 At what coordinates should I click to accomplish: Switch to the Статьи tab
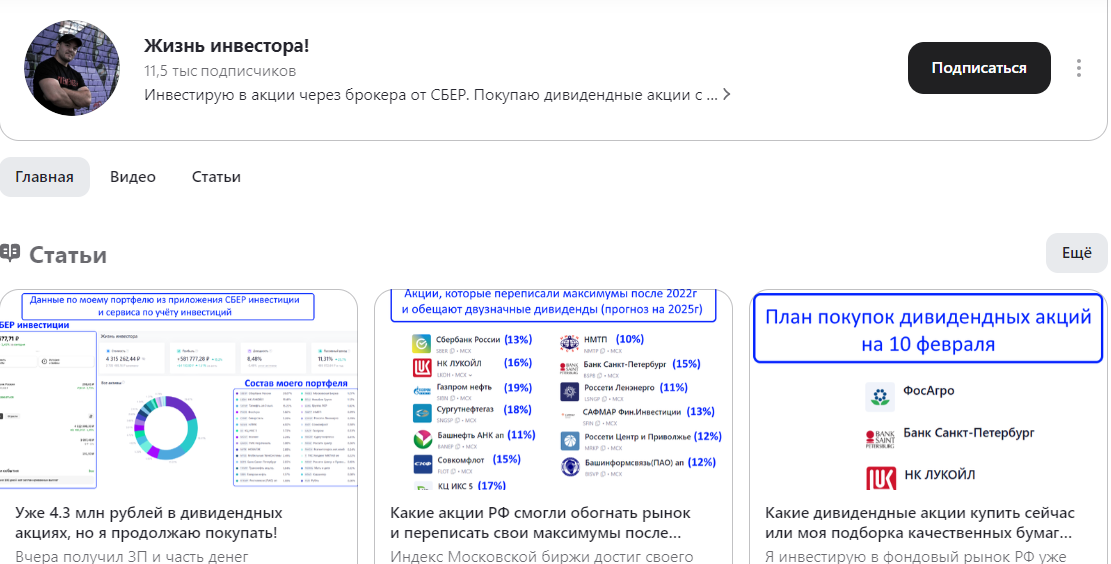(216, 176)
